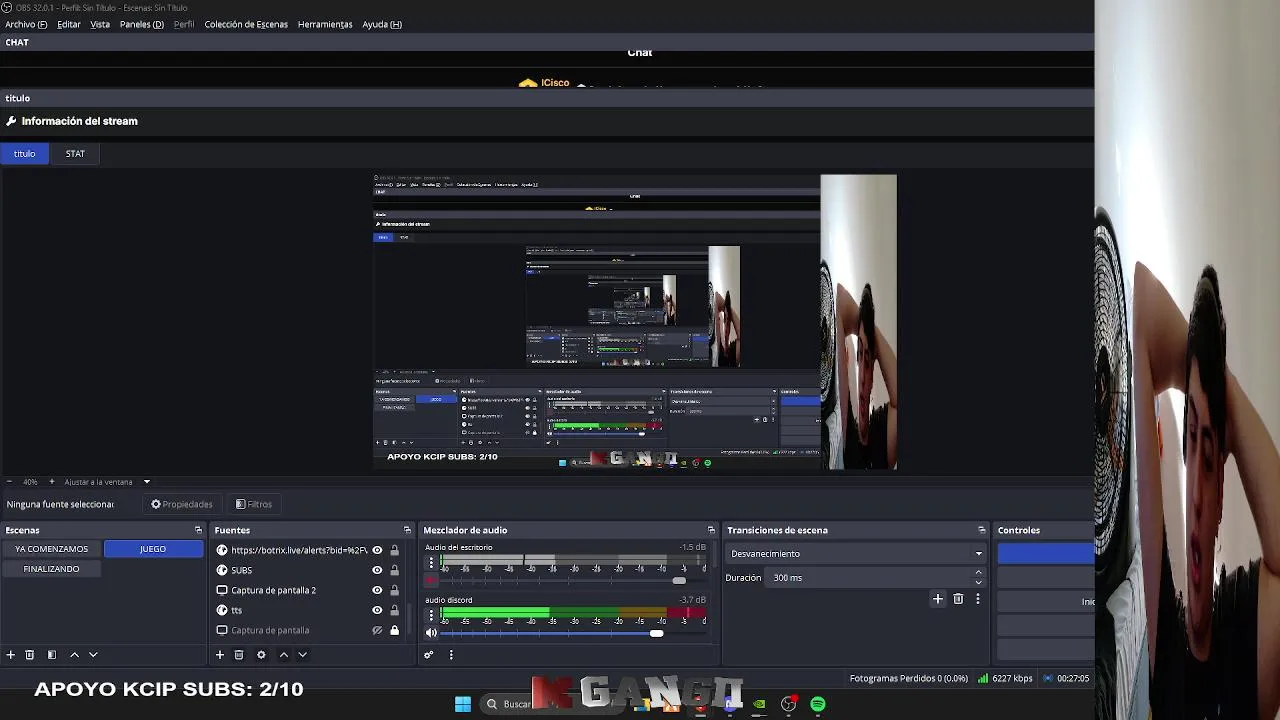Click the OBS taskbar icon
The image size is (1280, 720).
[x=788, y=704]
